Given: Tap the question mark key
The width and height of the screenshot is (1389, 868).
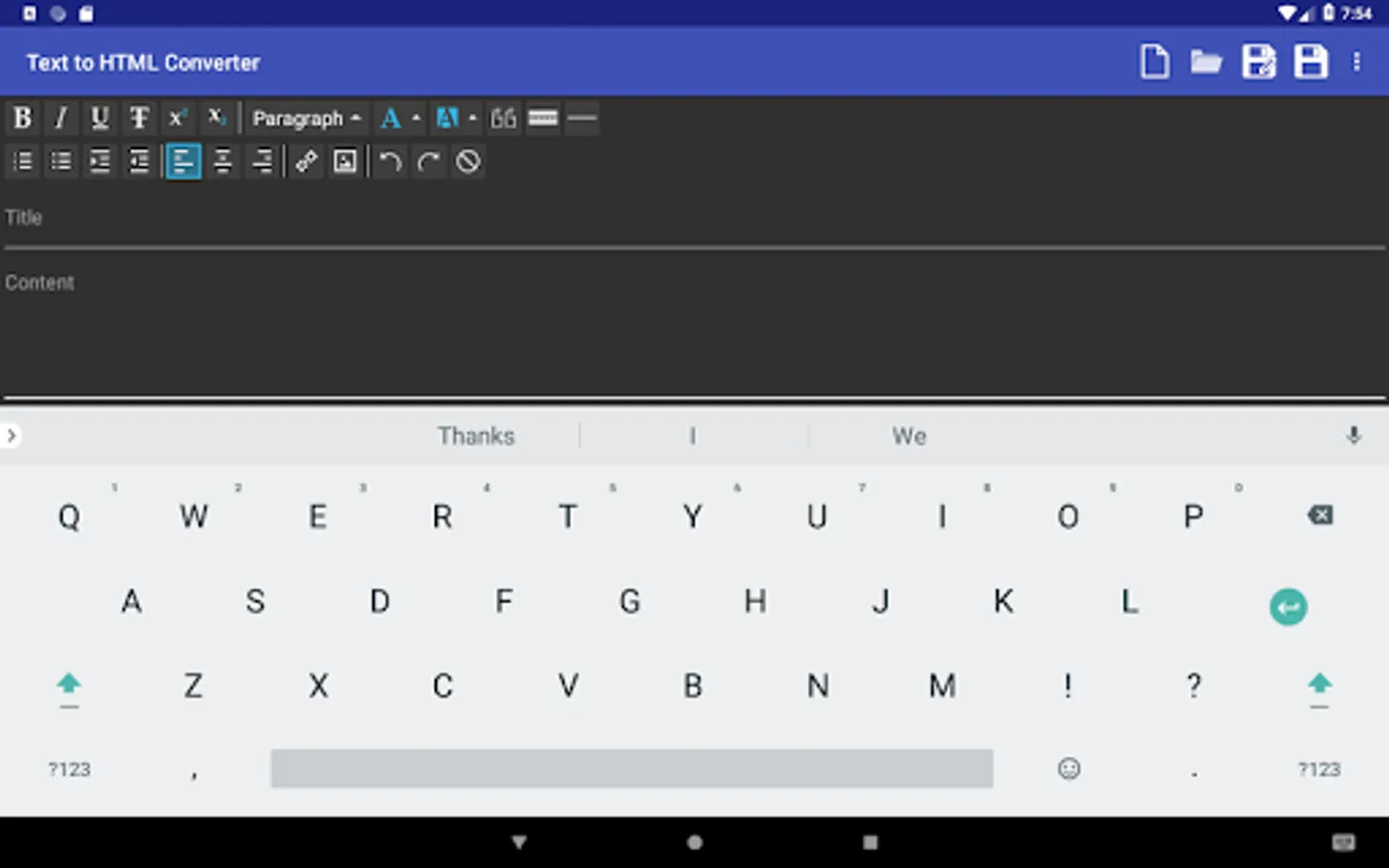Looking at the screenshot, I should tap(1194, 686).
